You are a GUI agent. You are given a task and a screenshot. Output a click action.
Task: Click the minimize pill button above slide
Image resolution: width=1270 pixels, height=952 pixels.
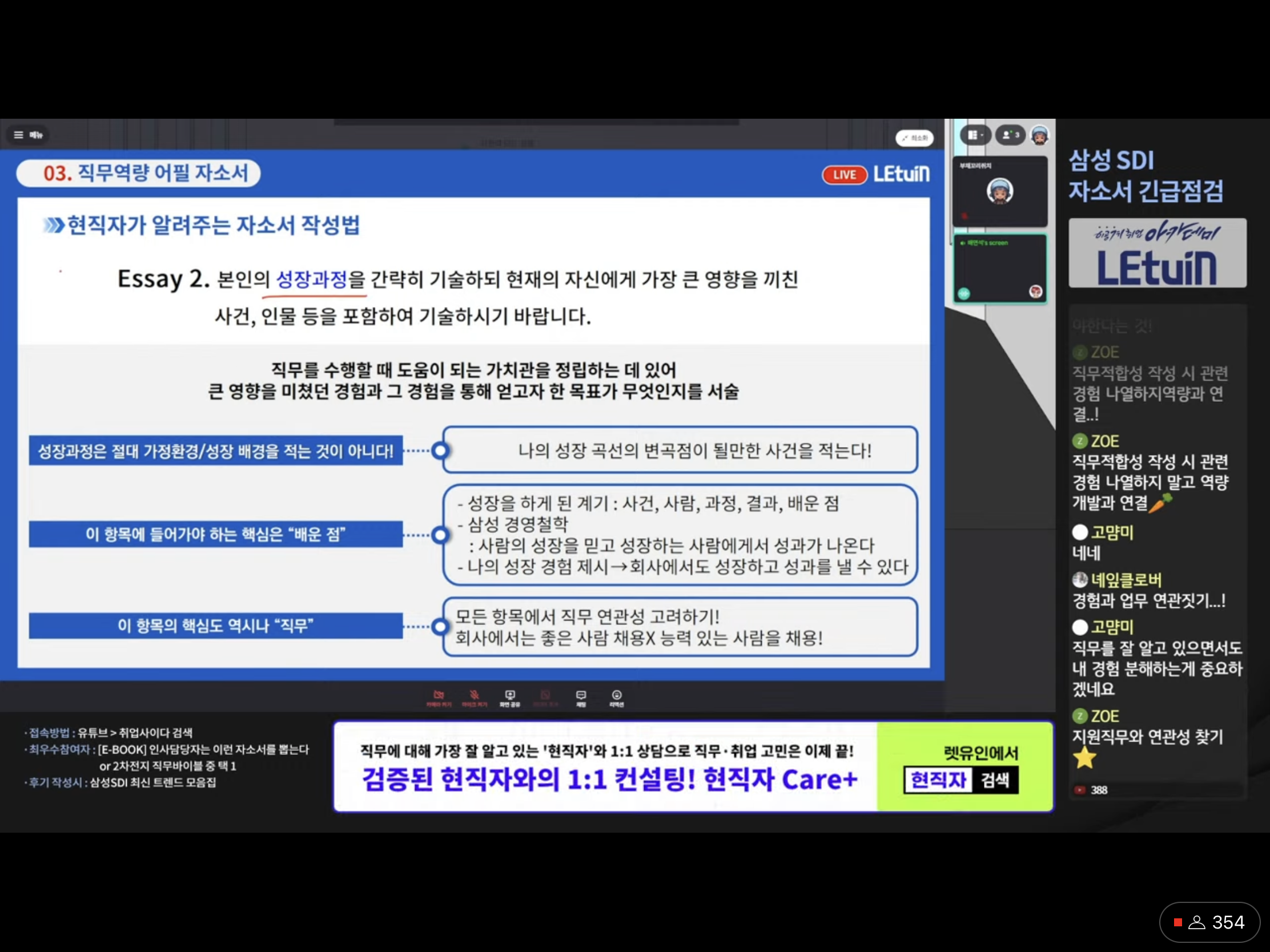915,138
